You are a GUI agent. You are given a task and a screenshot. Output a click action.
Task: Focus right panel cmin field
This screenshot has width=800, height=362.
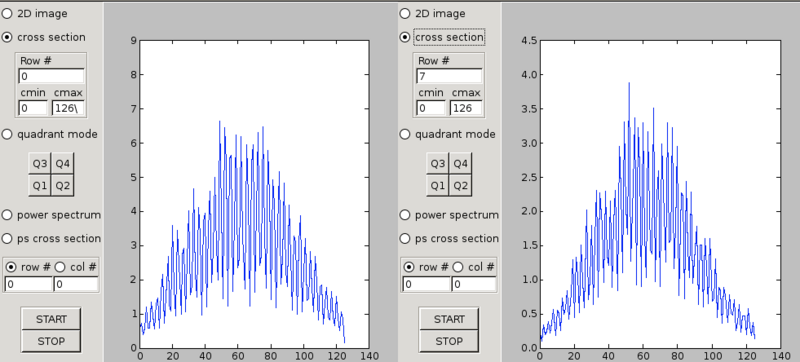(x=431, y=108)
